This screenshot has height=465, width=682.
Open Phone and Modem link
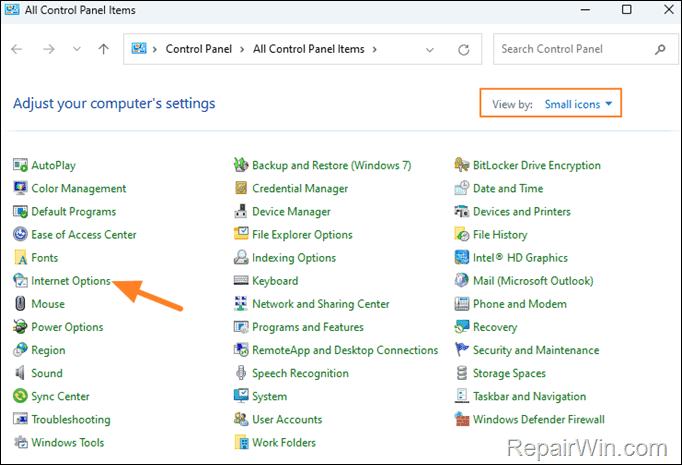pos(520,304)
